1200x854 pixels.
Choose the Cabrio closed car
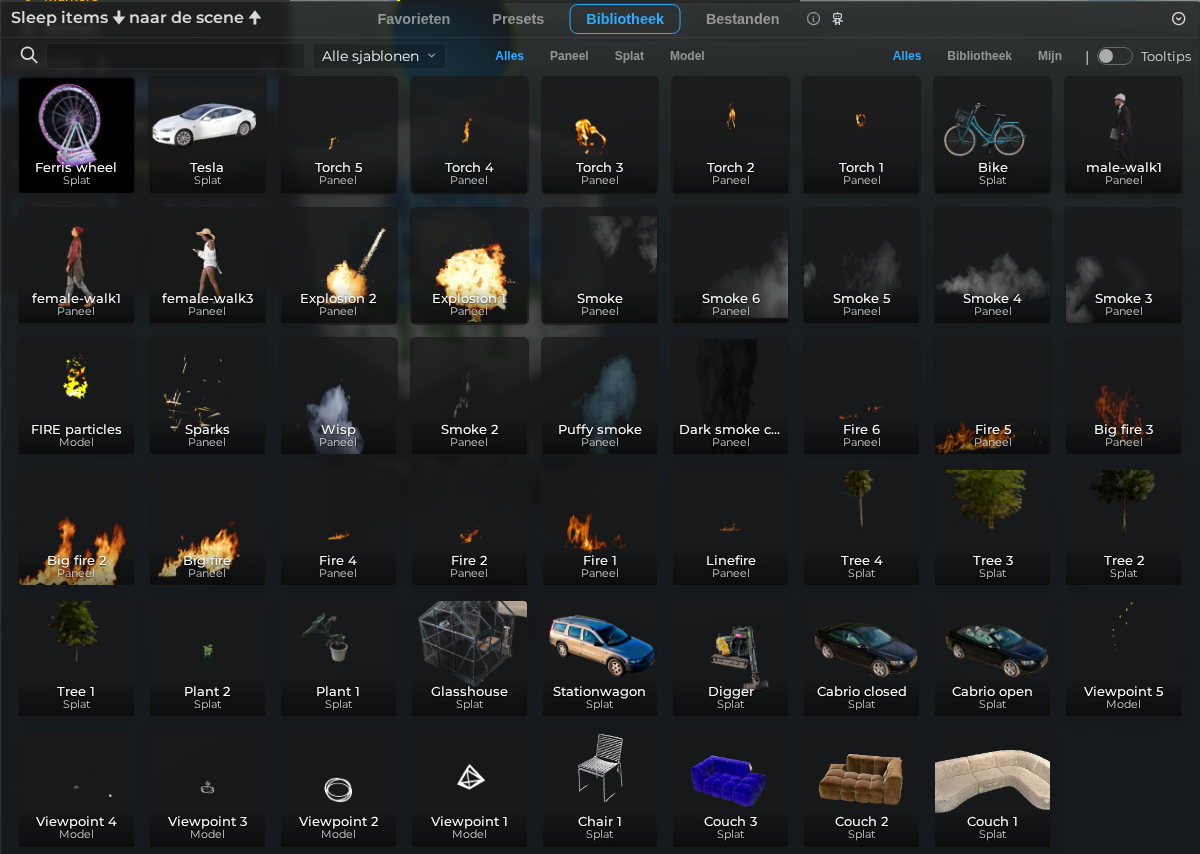pyautogui.click(x=861, y=659)
